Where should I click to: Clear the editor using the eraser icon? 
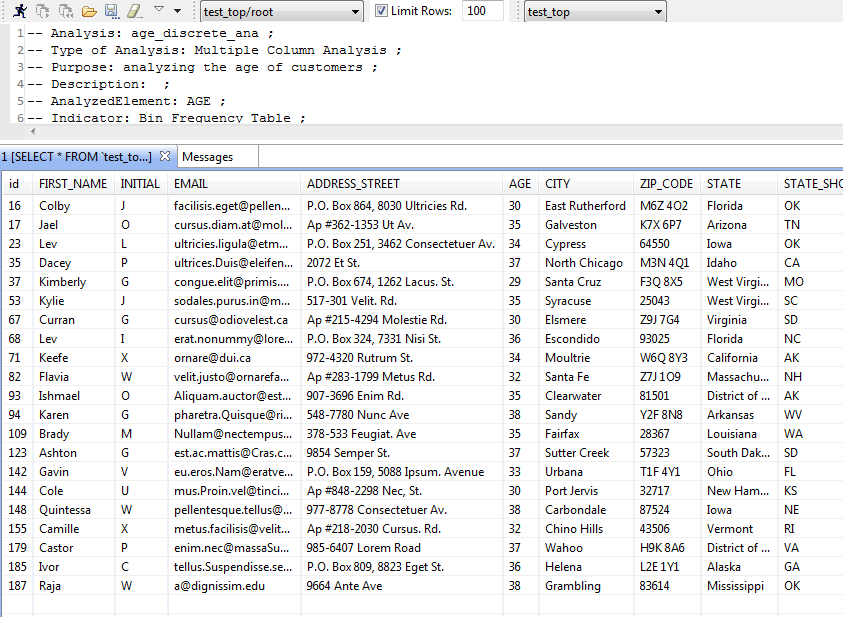[133, 11]
